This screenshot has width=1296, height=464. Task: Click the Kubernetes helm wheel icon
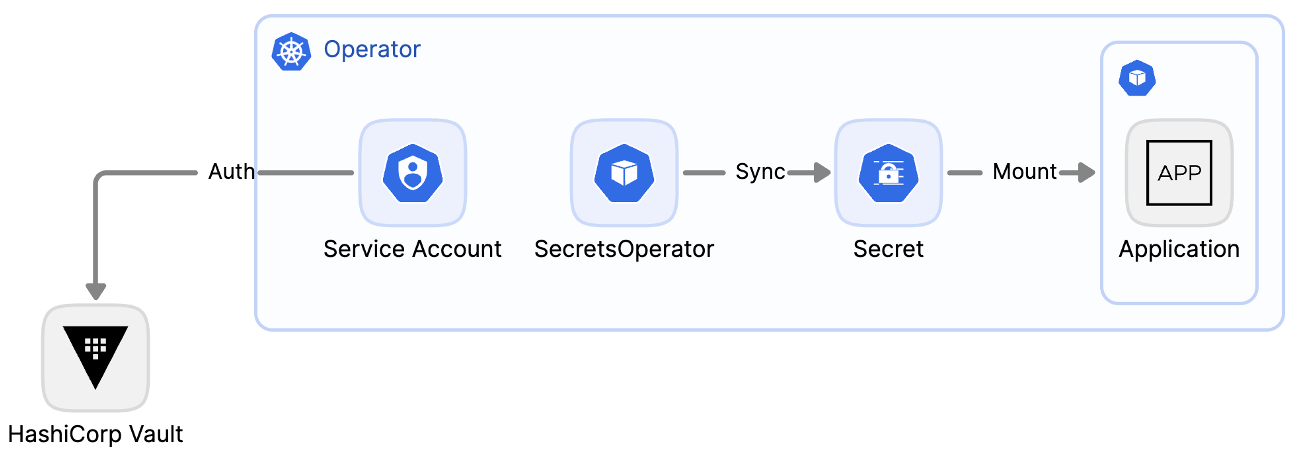coord(291,52)
